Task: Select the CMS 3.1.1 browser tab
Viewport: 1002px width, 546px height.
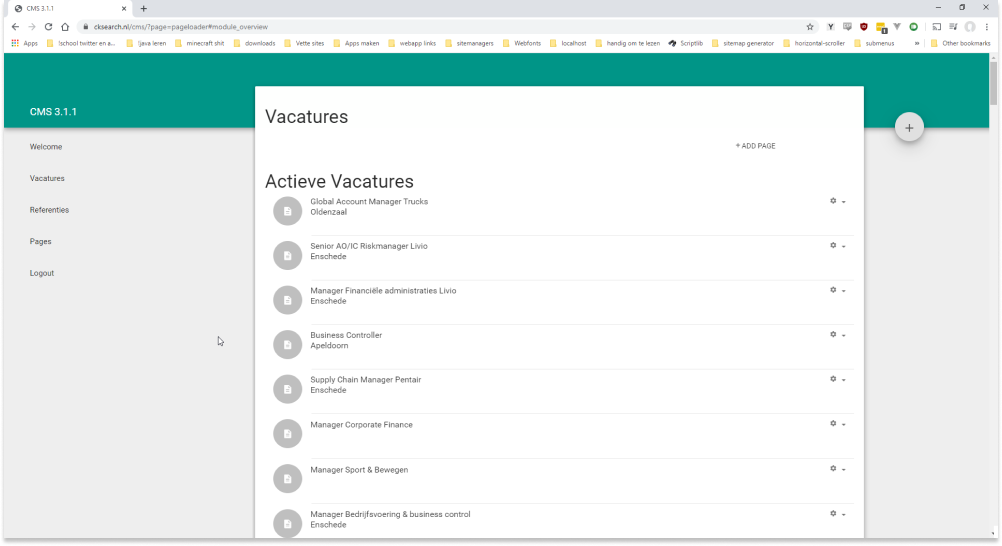Action: point(70,9)
